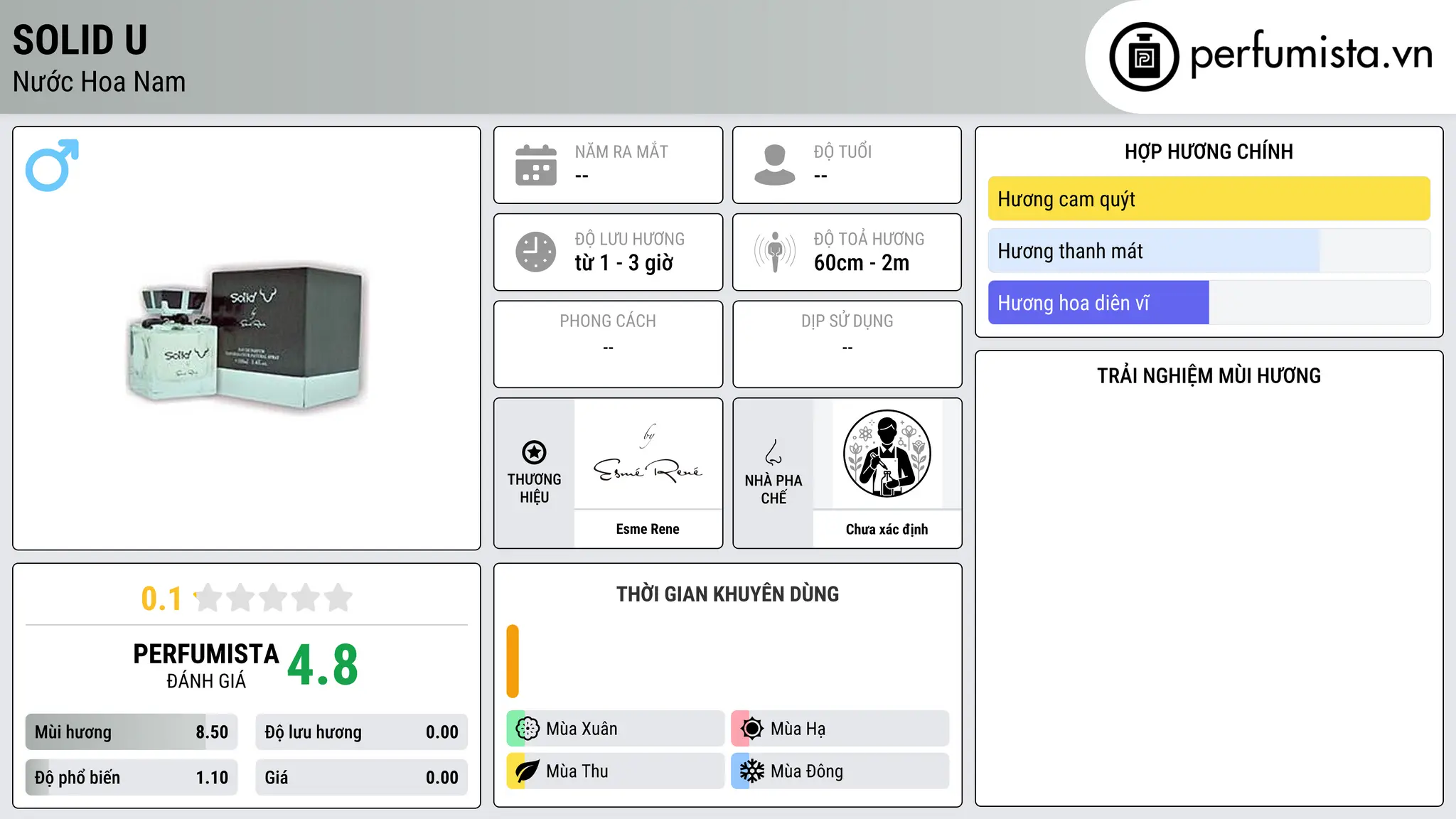
Task: Open the Esme Rene signature brand logo
Action: (x=648, y=455)
